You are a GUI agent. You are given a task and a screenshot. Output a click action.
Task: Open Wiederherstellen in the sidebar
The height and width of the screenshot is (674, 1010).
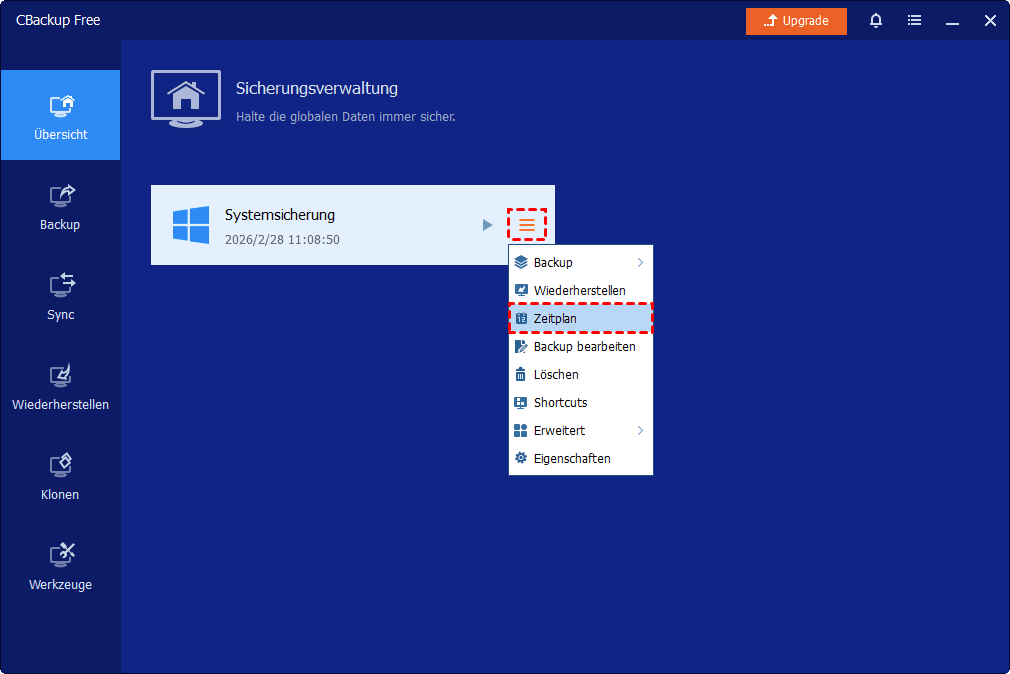(60, 386)
